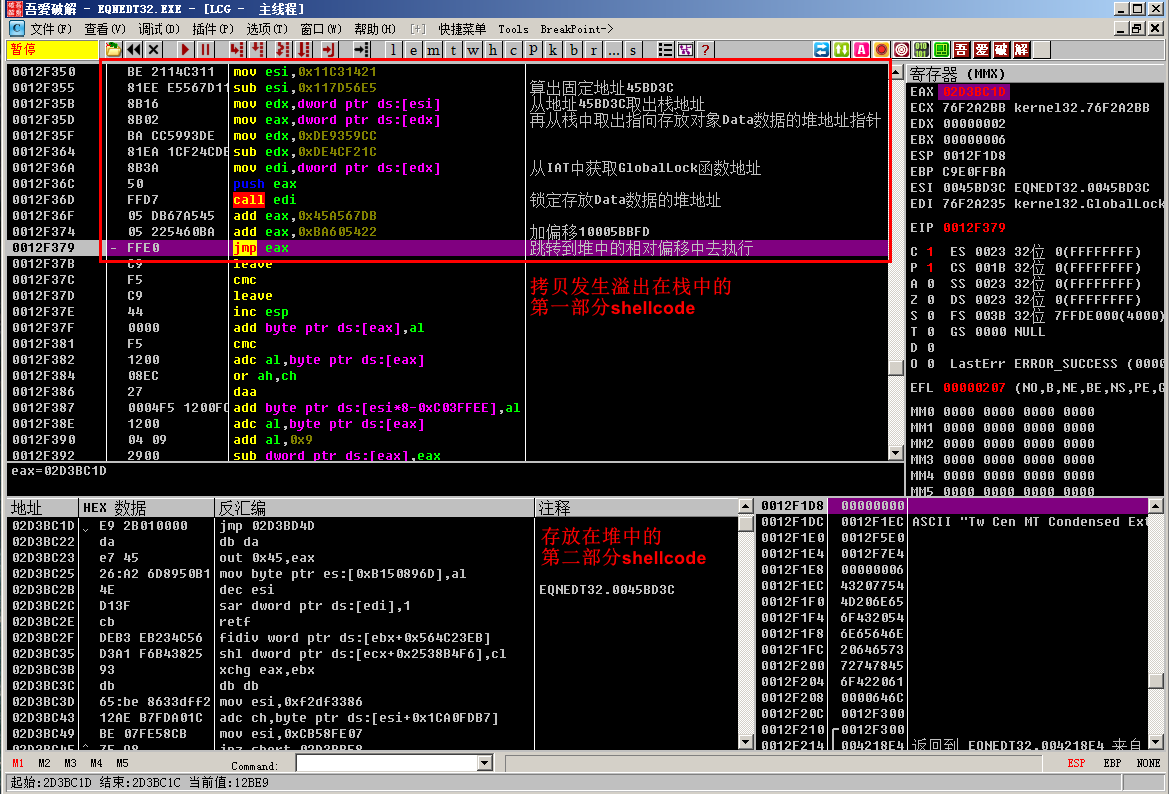Open the Tools menu
Viewport: 1169px width, 794px height.
tap(513, 29)
